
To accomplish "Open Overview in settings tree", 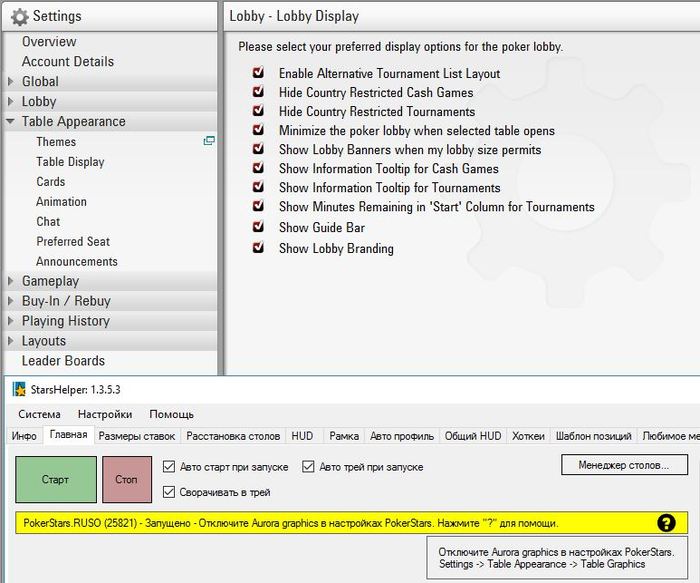I will click(x=49, y=42).
